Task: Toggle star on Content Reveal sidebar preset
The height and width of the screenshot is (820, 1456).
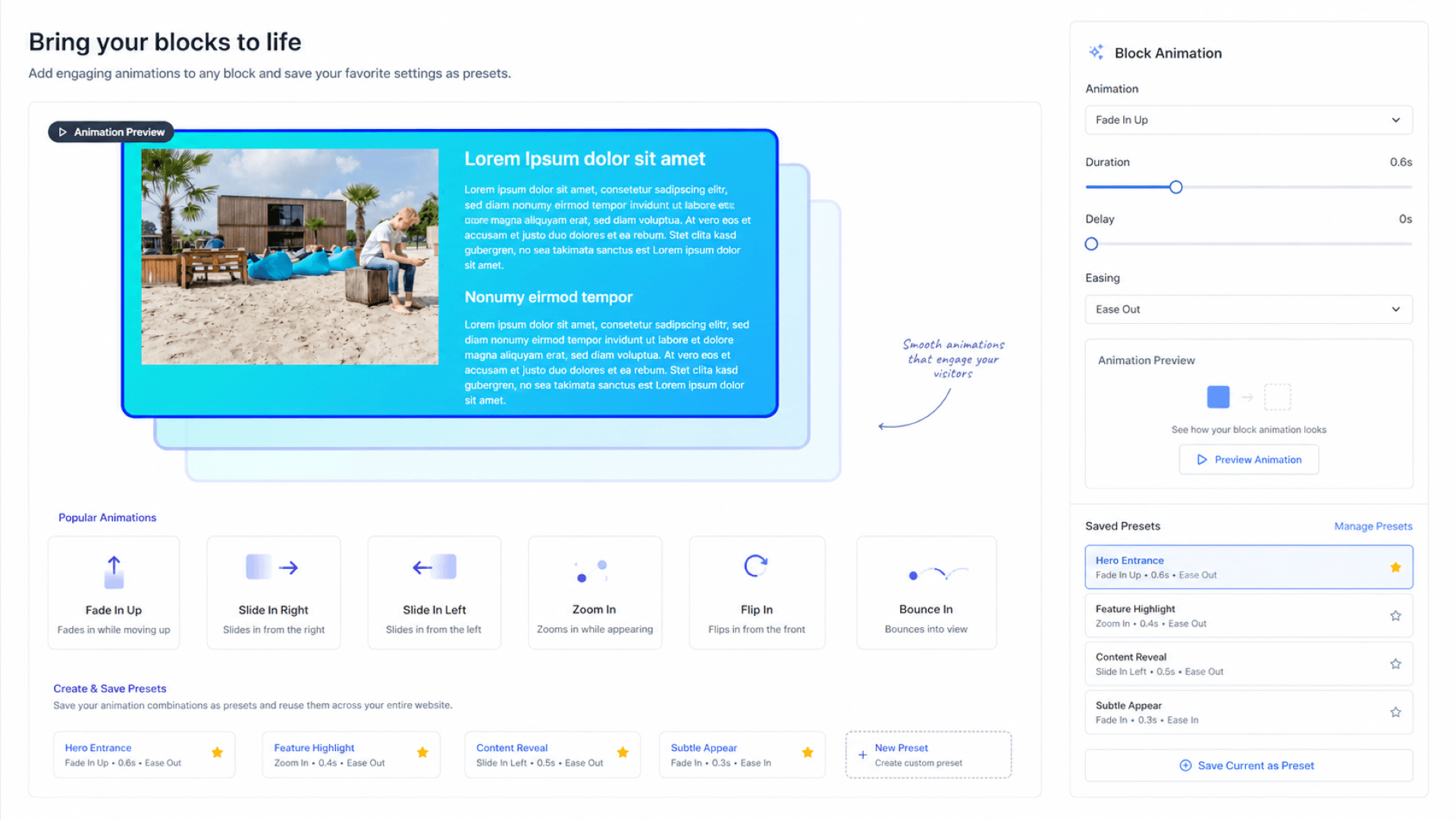Action: coord(1395,664)
